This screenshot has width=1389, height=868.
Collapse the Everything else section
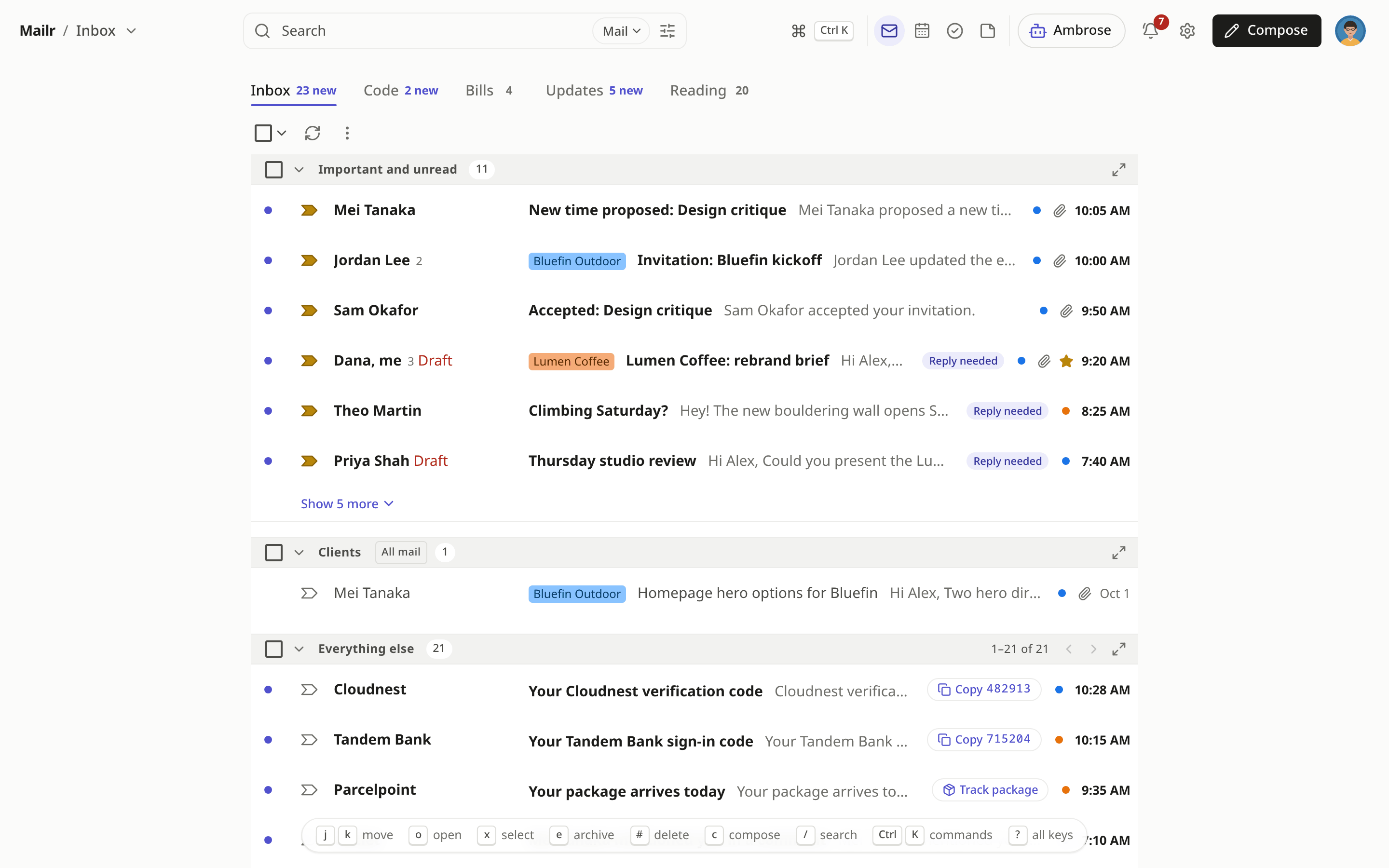coord(299,649)
